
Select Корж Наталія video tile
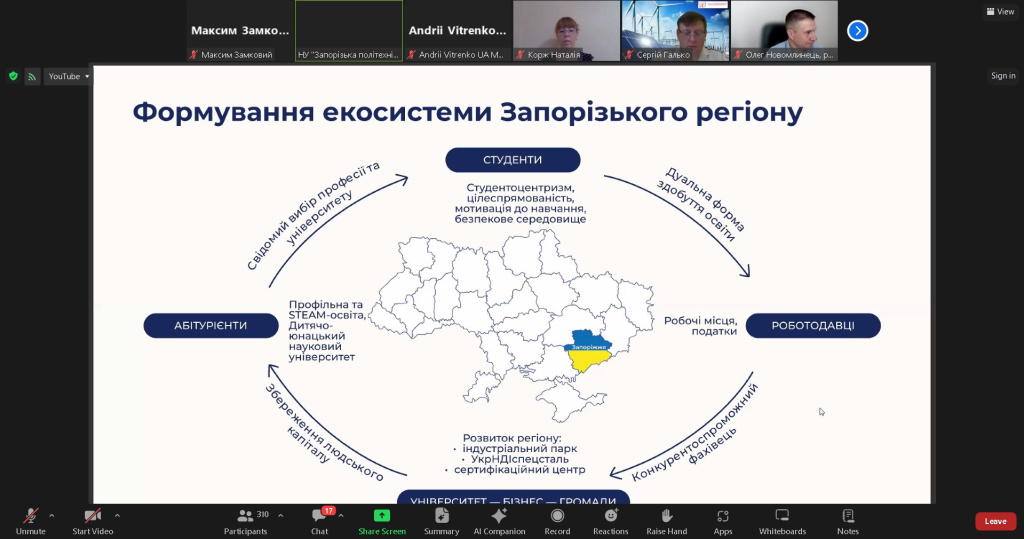click(566, 31)
